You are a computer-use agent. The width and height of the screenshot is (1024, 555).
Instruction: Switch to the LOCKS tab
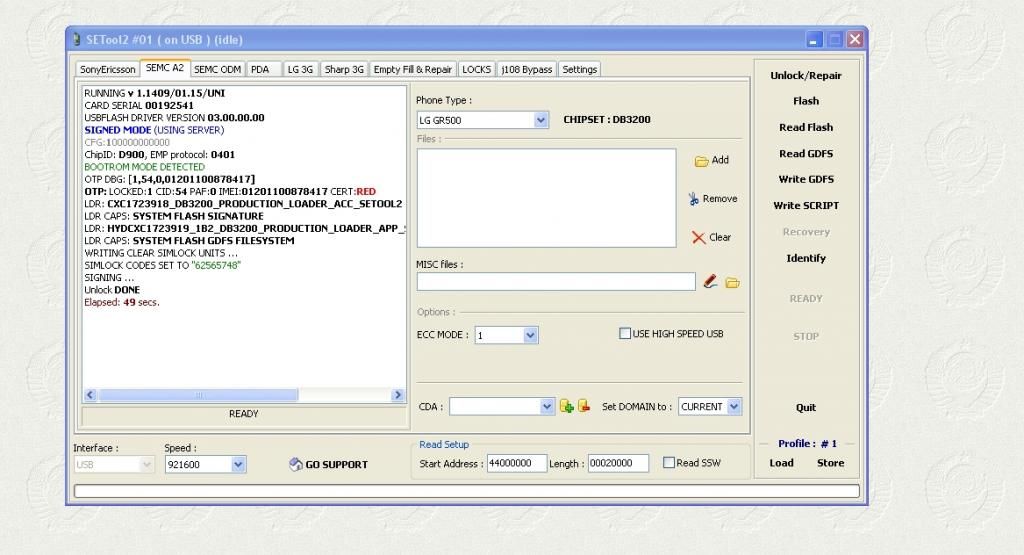coord(476,69)
